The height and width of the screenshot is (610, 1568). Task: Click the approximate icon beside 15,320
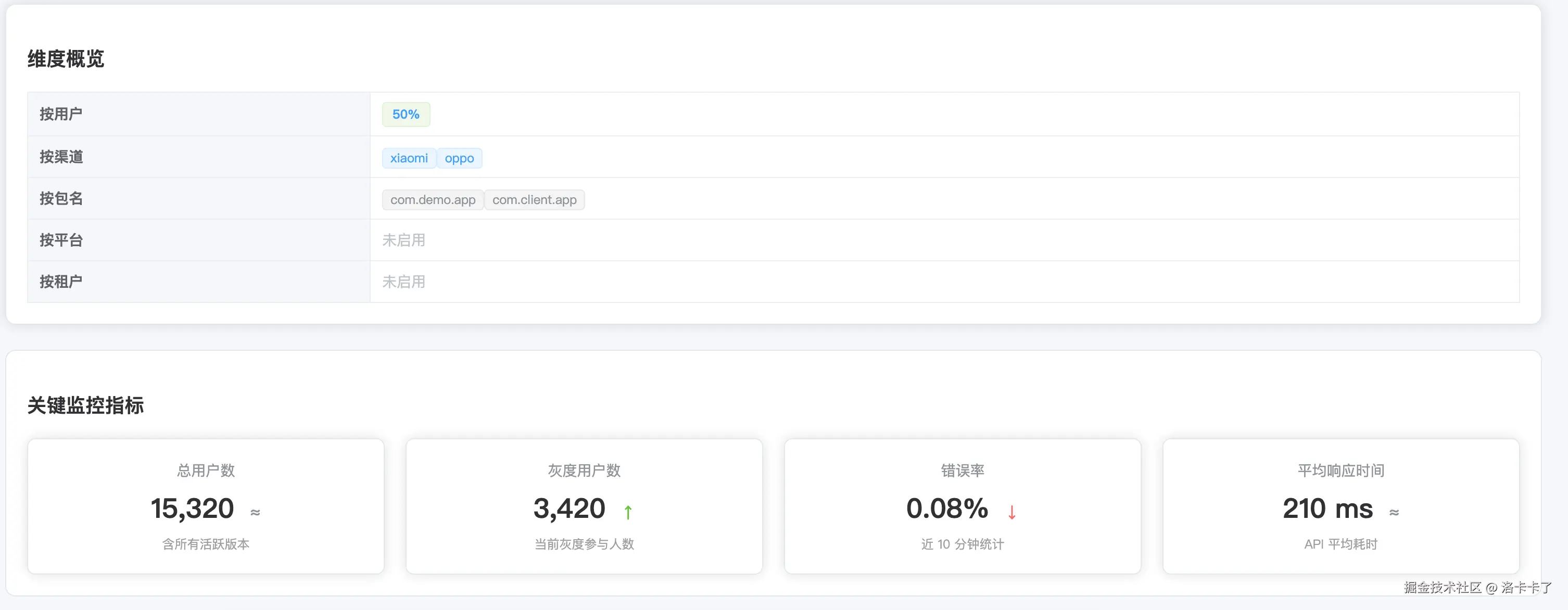point(255,513)
